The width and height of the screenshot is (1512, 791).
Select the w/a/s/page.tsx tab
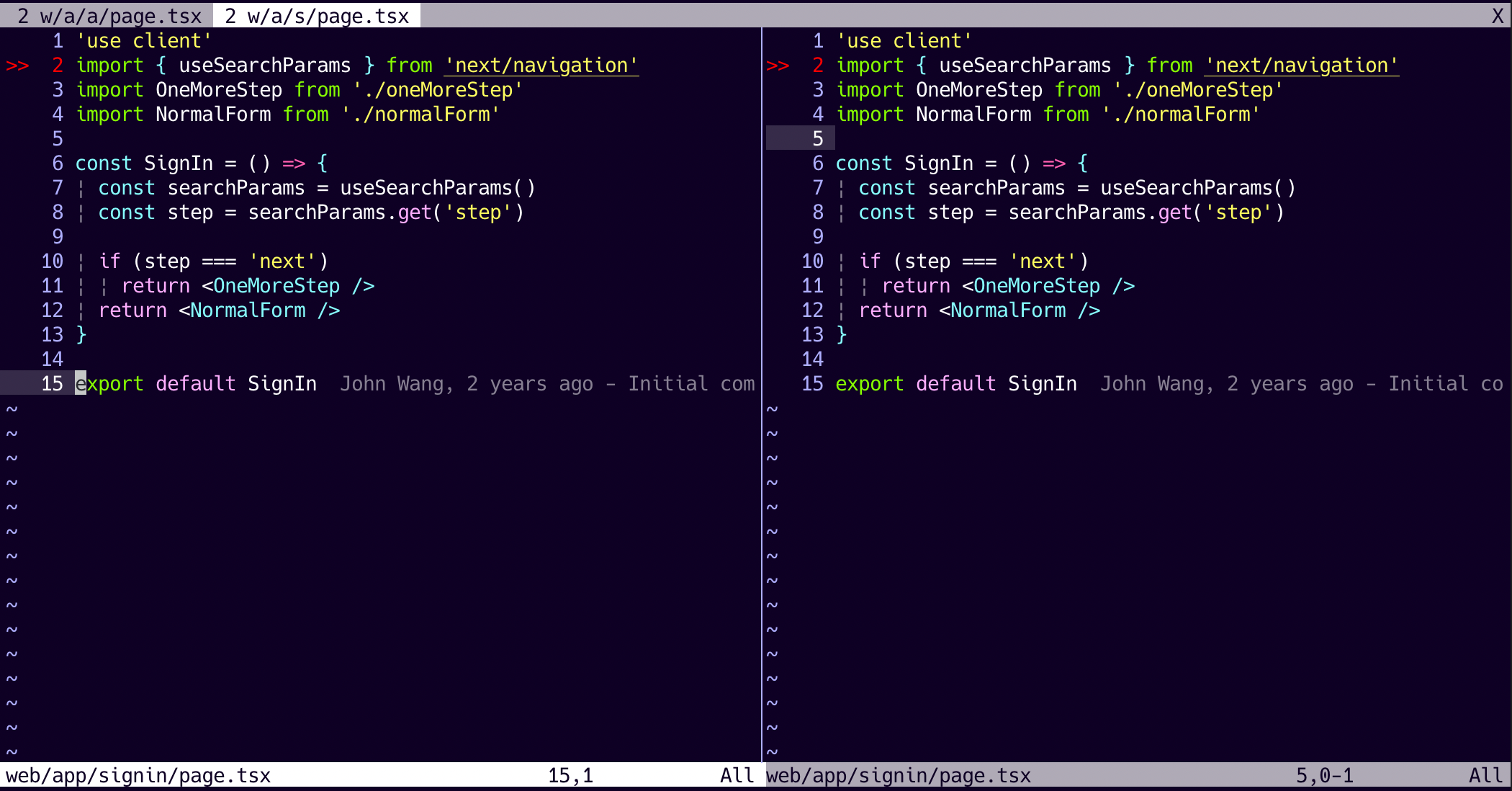pyautogui.click(x=317, y=16)
